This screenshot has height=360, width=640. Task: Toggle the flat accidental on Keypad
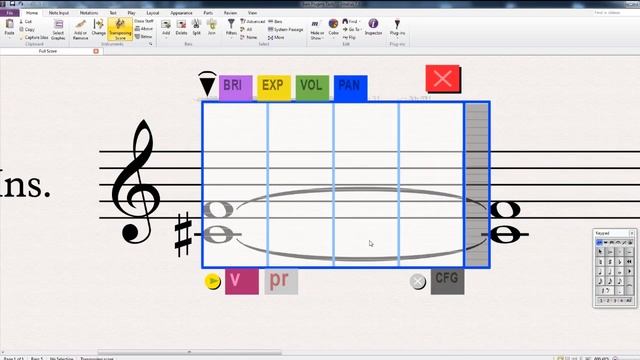click(619, 262)
